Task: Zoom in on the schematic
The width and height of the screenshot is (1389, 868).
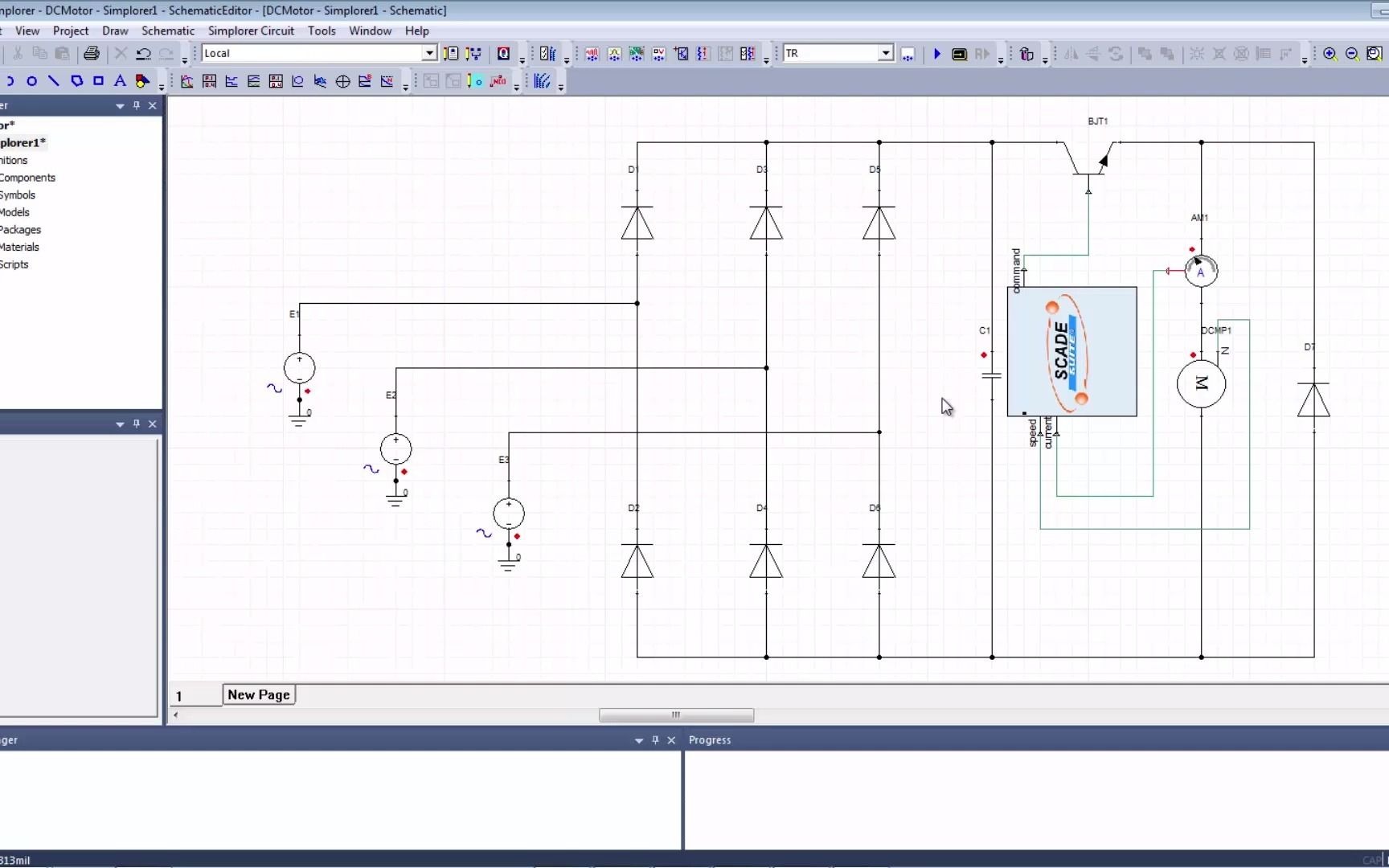Action: point(1330,53)
